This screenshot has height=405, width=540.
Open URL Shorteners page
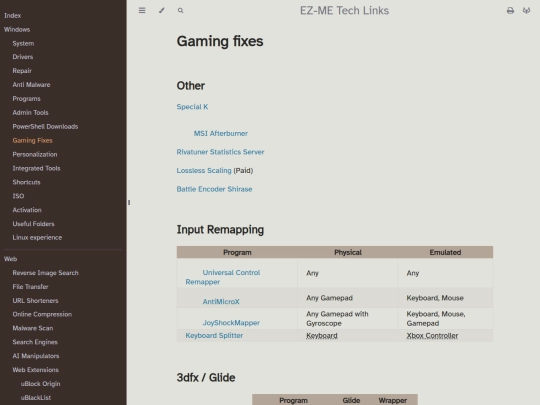click(x=35, y=301)
